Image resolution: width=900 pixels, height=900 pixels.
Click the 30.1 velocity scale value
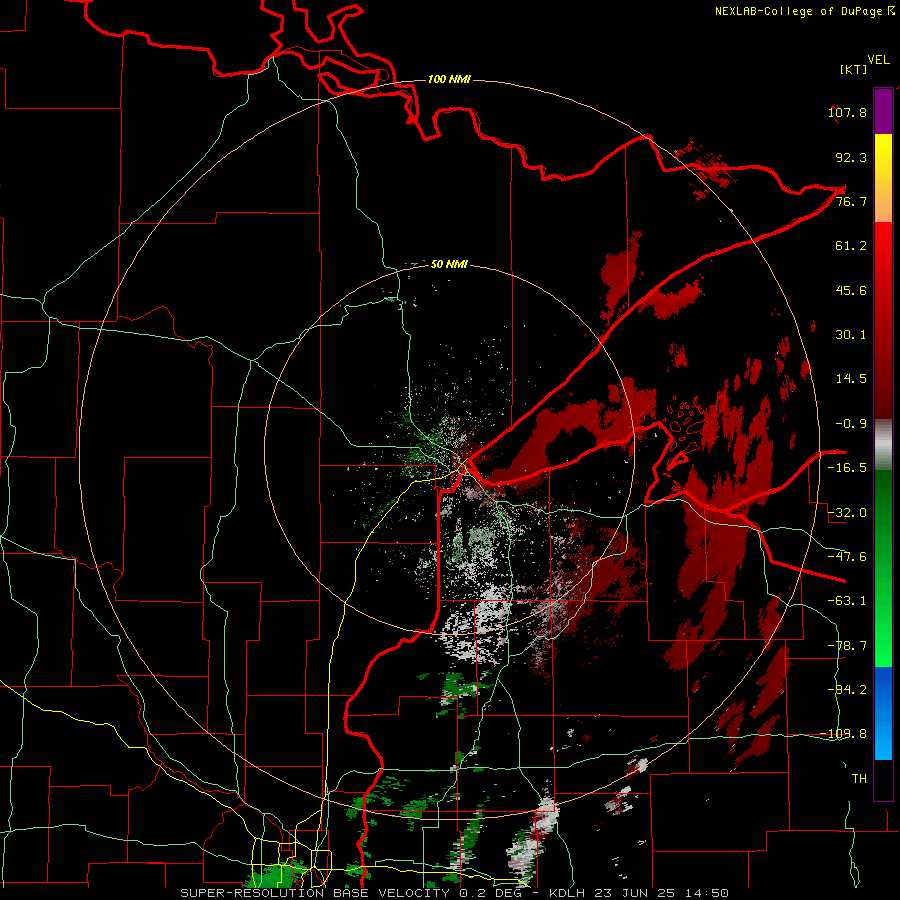click(851, 334)
